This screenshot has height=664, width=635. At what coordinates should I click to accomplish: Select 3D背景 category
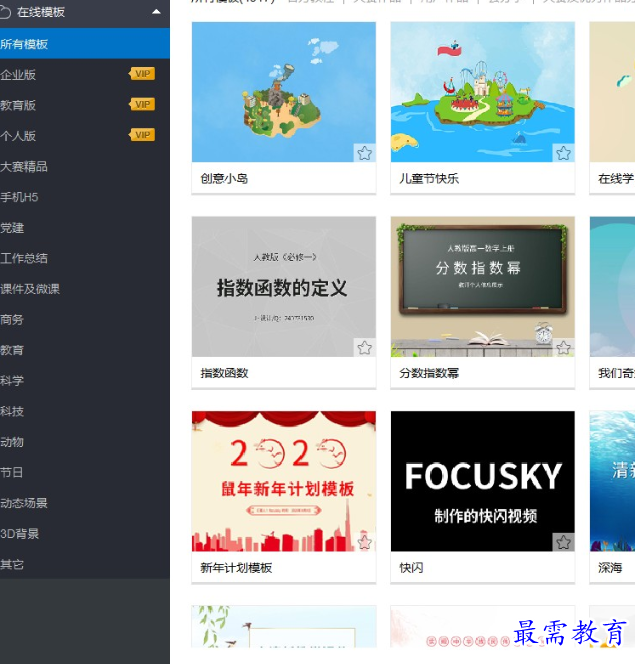pos(20,534)
